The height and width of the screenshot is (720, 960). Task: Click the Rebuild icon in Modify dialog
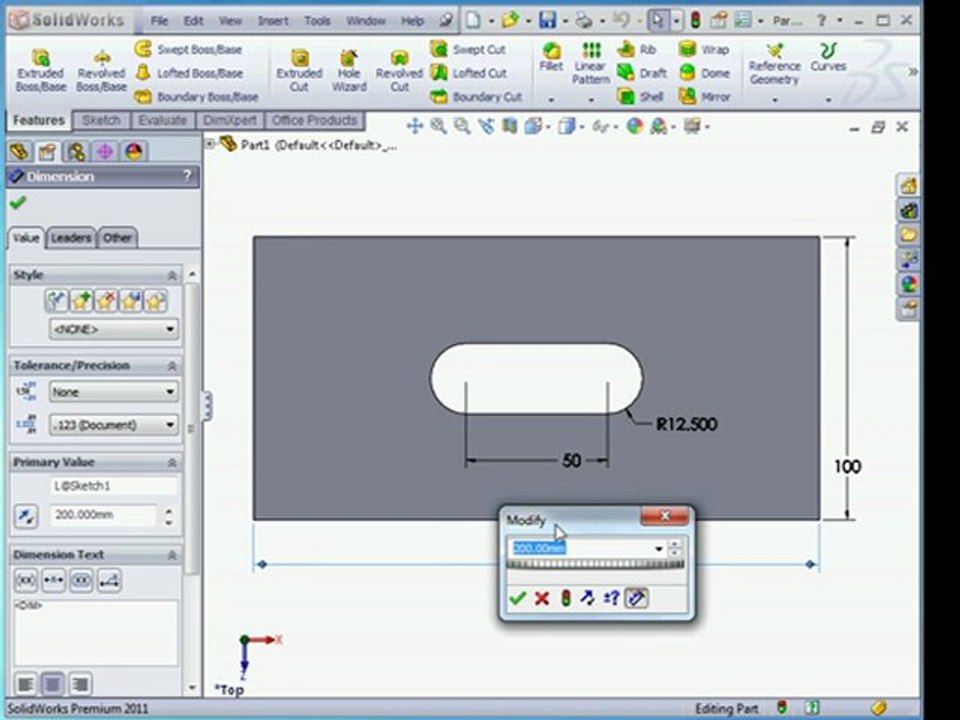tap(566, 598)
